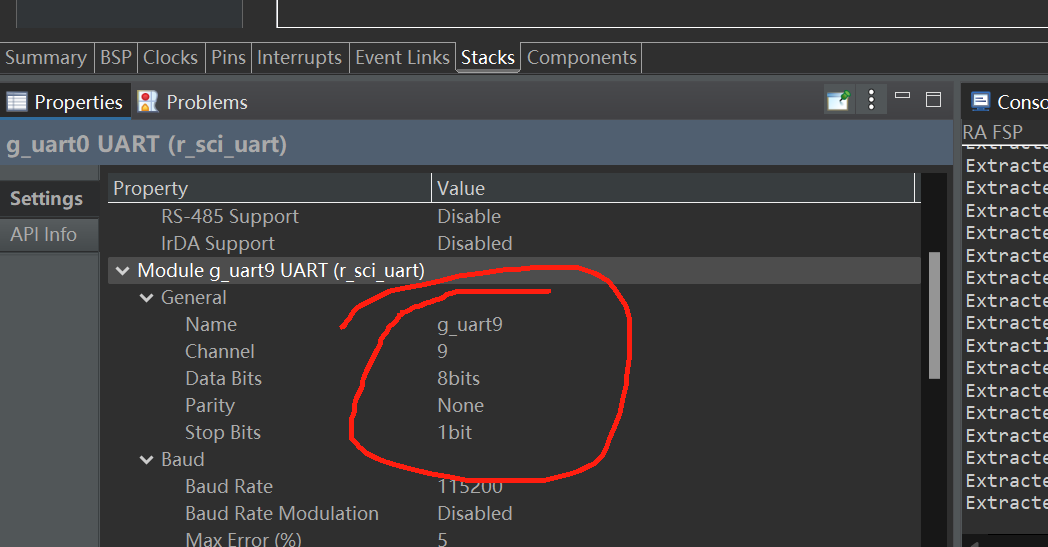The height and width of the screenshot is (547, 1048).
Task: Click the Console view icon
Action: (980, 102)
